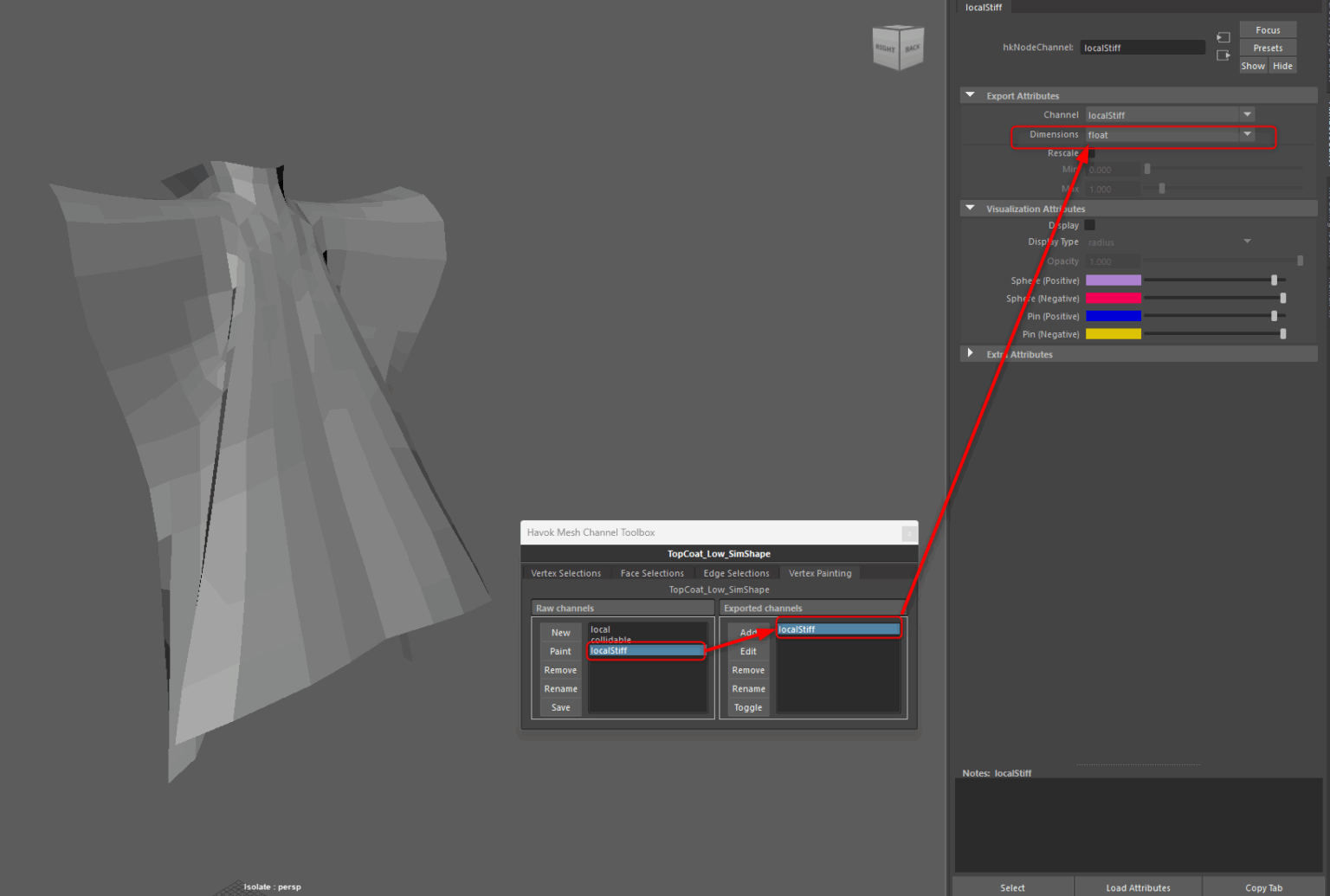Click the hkNodeChannel name input field
The height and width of the screenshot is (896, 1330).
coord(1141,48)
